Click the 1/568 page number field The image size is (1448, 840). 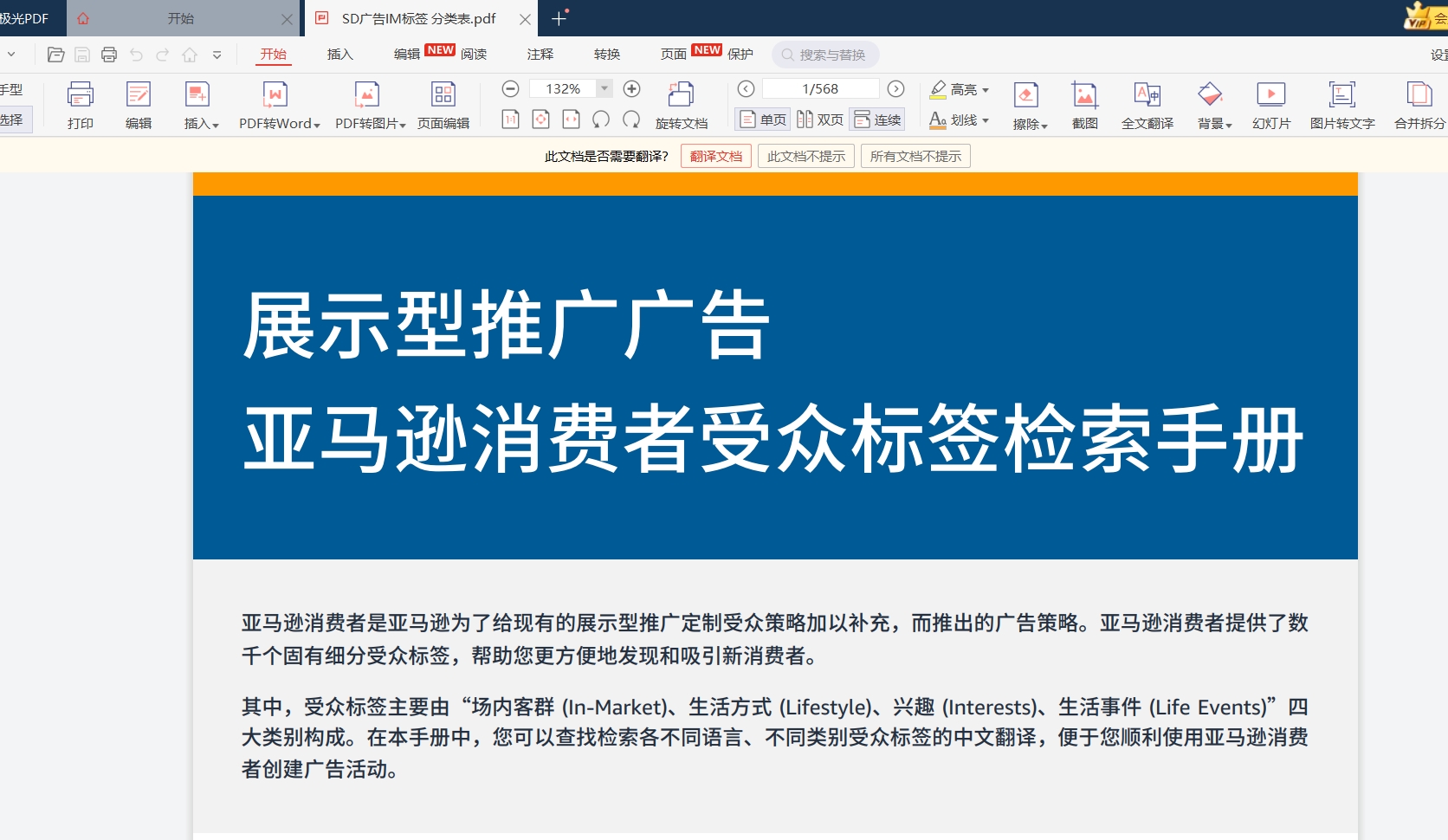tap(820, 88)
